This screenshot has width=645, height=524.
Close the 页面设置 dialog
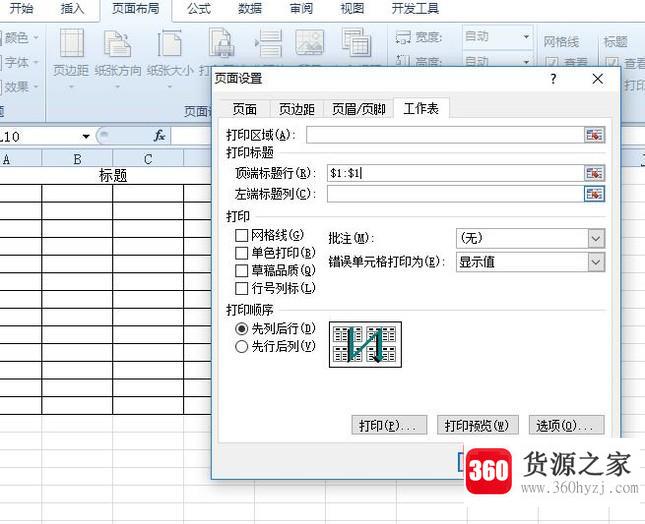pyautogui.click(x=598, y=79)
